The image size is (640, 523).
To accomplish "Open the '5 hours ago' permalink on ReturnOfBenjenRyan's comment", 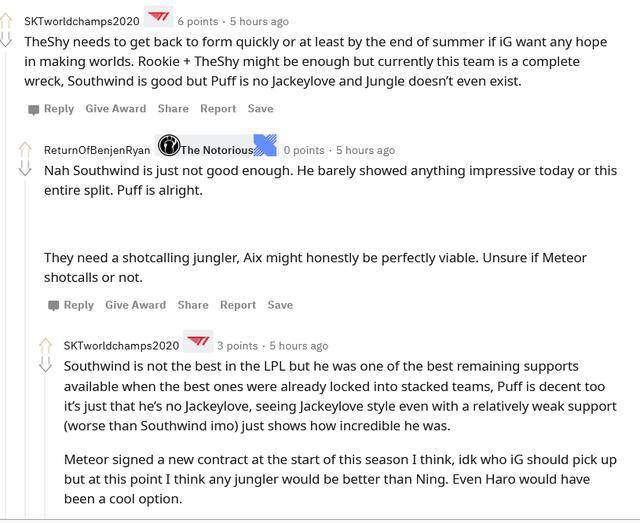I will pos(365,150).
